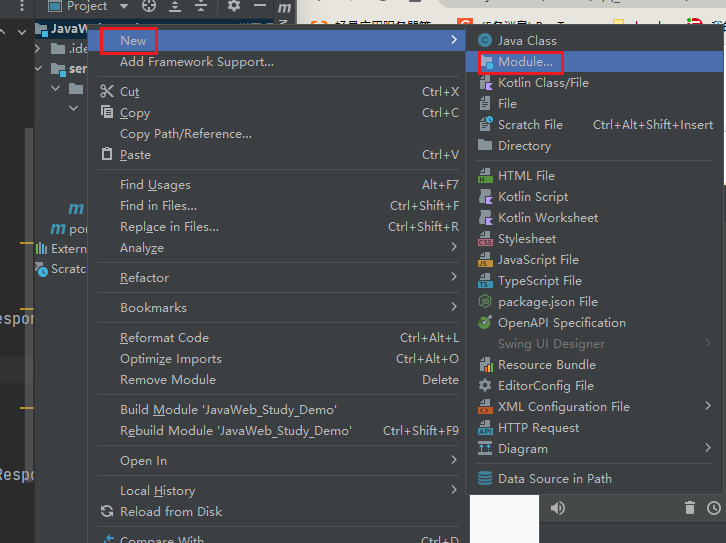Click the Data Source in Path icon
This screenshot has width=726, height=543.
[485, 479]
